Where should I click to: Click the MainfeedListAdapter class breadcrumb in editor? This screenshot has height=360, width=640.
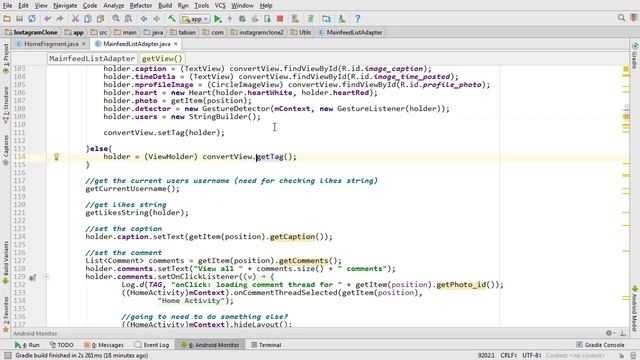(x=92, y=58)
